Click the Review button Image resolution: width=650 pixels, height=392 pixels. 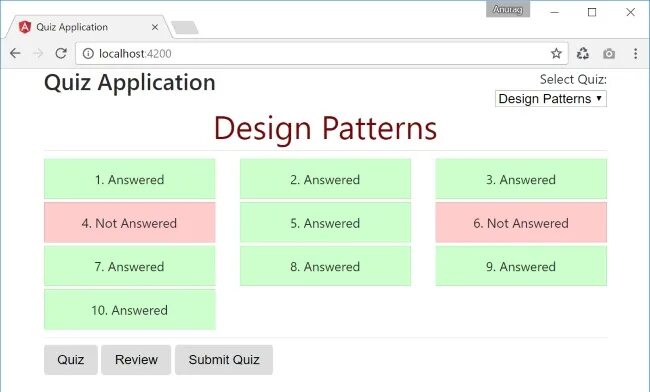pos(136,360)
